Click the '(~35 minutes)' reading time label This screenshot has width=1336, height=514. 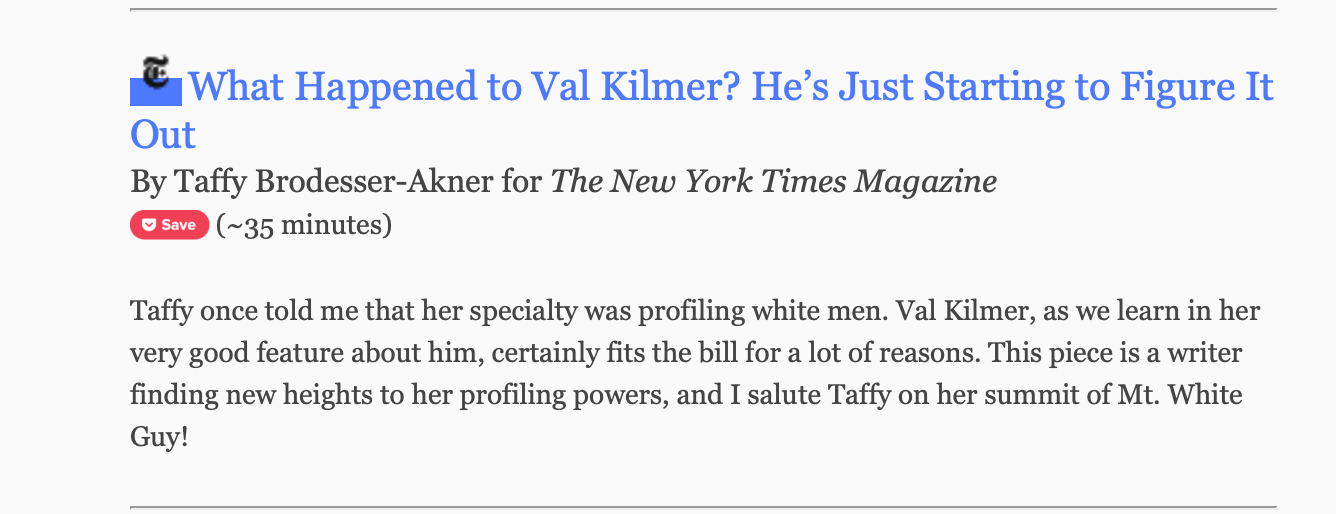304,225
